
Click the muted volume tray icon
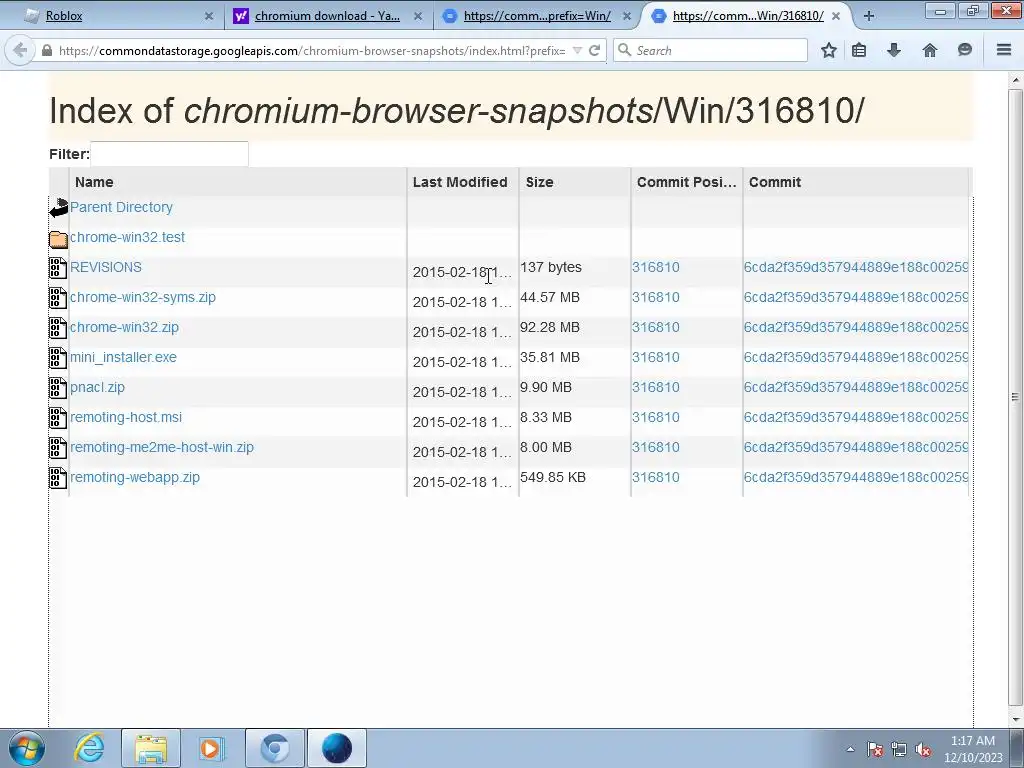point(923,750)
